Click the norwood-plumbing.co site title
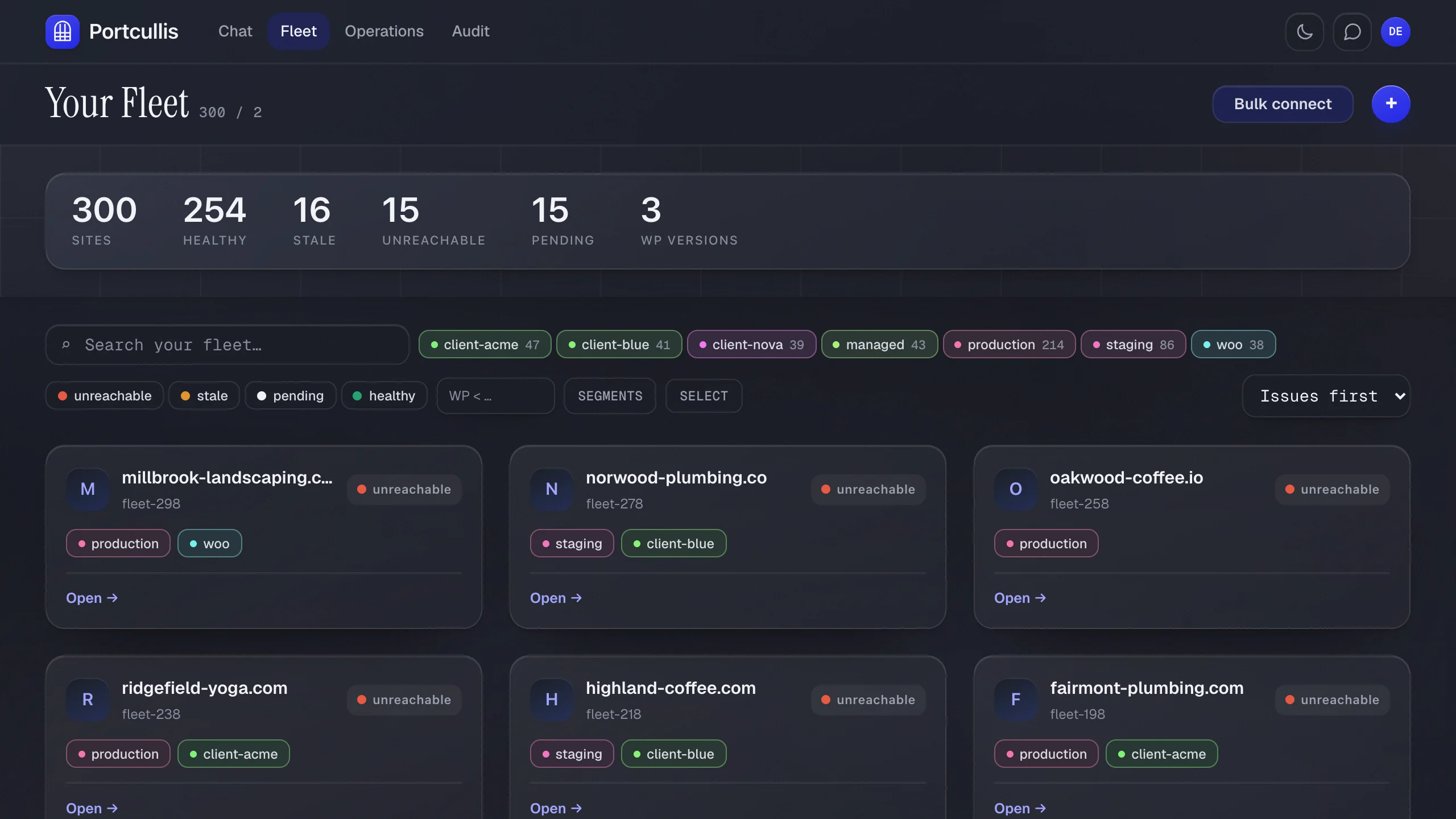 [x=676, y=478]
